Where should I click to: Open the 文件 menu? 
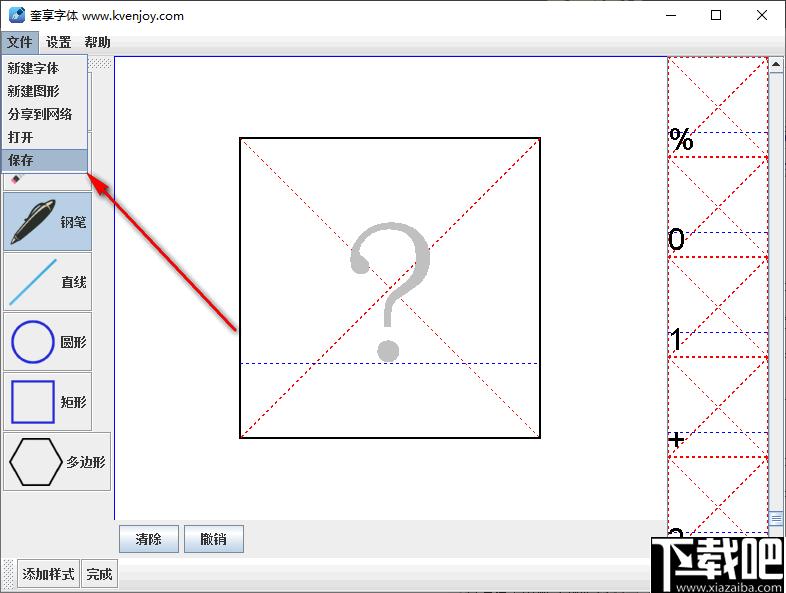coord(20,42)
